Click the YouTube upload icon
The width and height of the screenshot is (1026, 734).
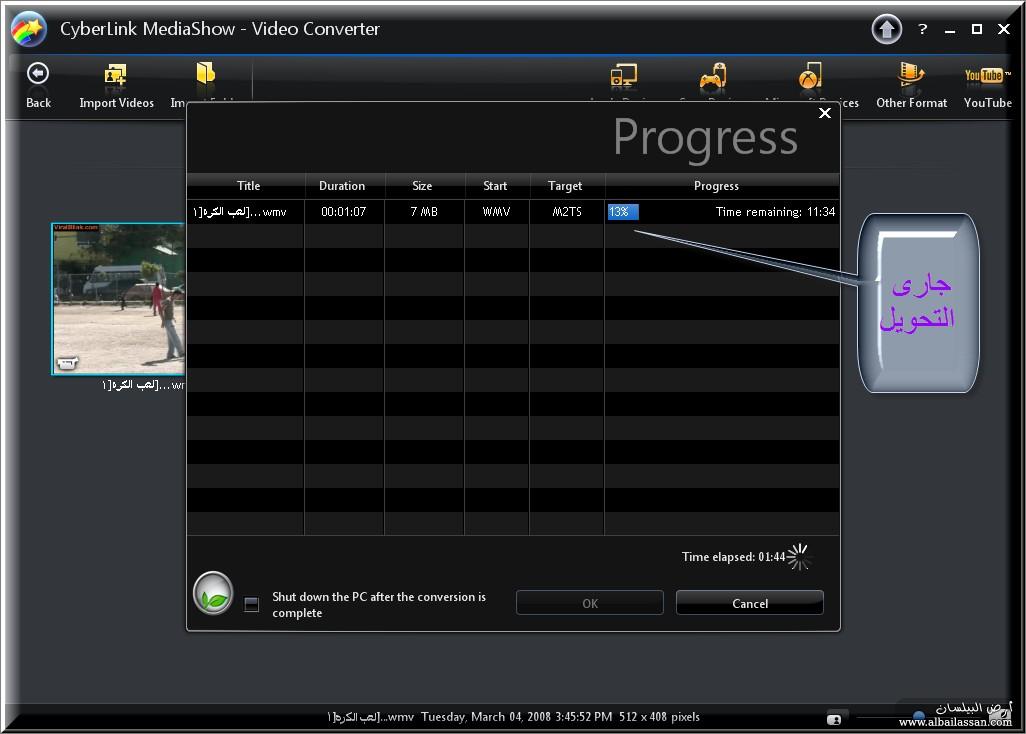pyautogui.click(x=987, y=75)
